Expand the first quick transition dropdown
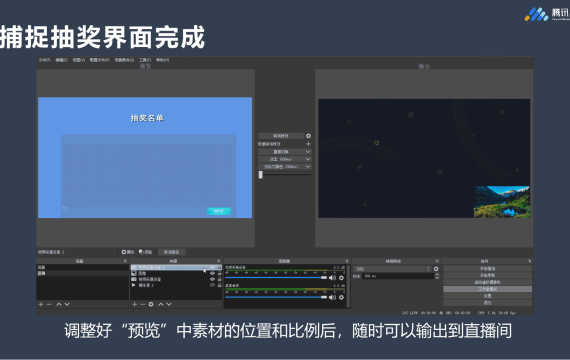The height and width of the screenshot is (360, 570). (x=285, y=152)
